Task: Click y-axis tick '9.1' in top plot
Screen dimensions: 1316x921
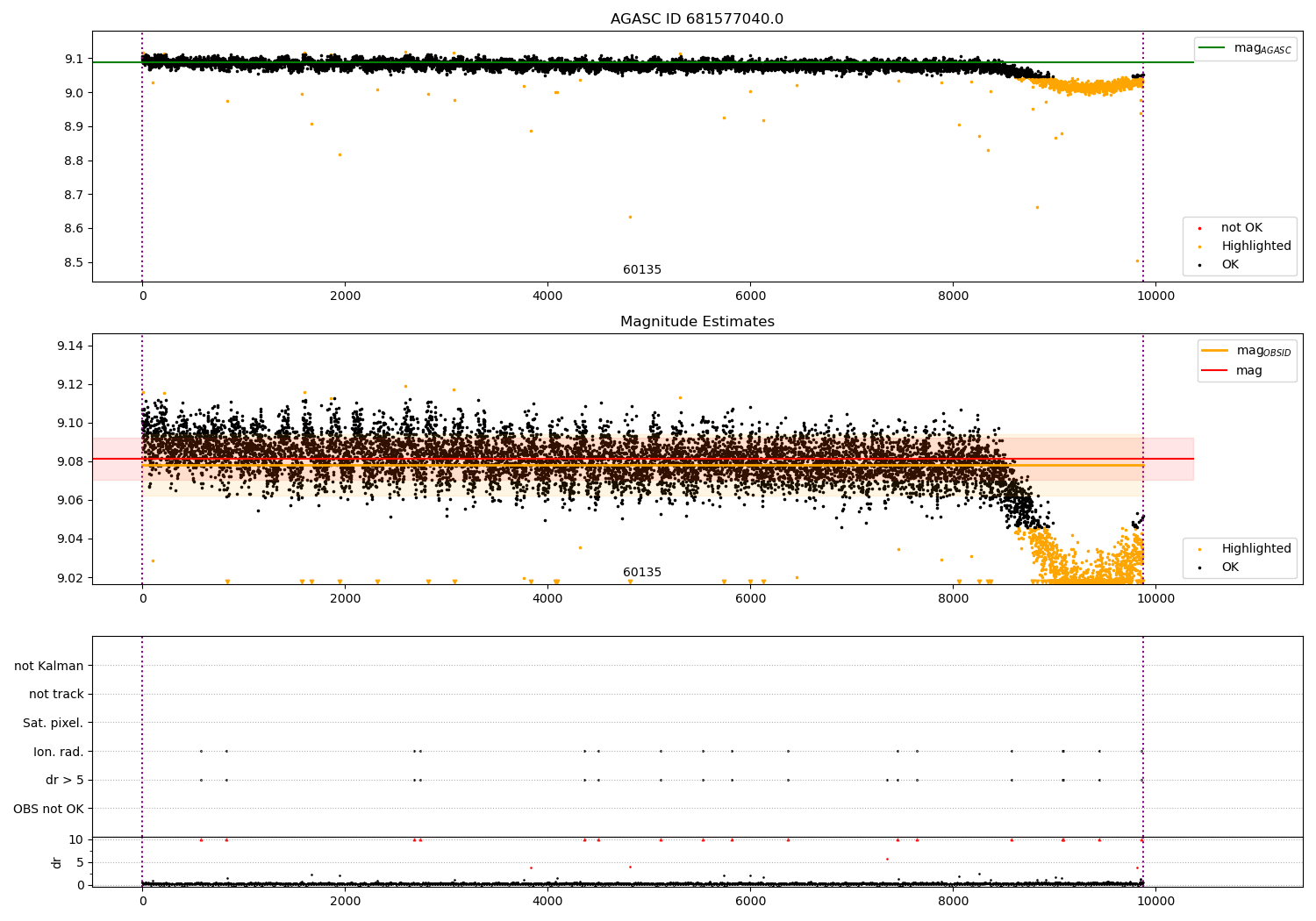Action: 74,60
